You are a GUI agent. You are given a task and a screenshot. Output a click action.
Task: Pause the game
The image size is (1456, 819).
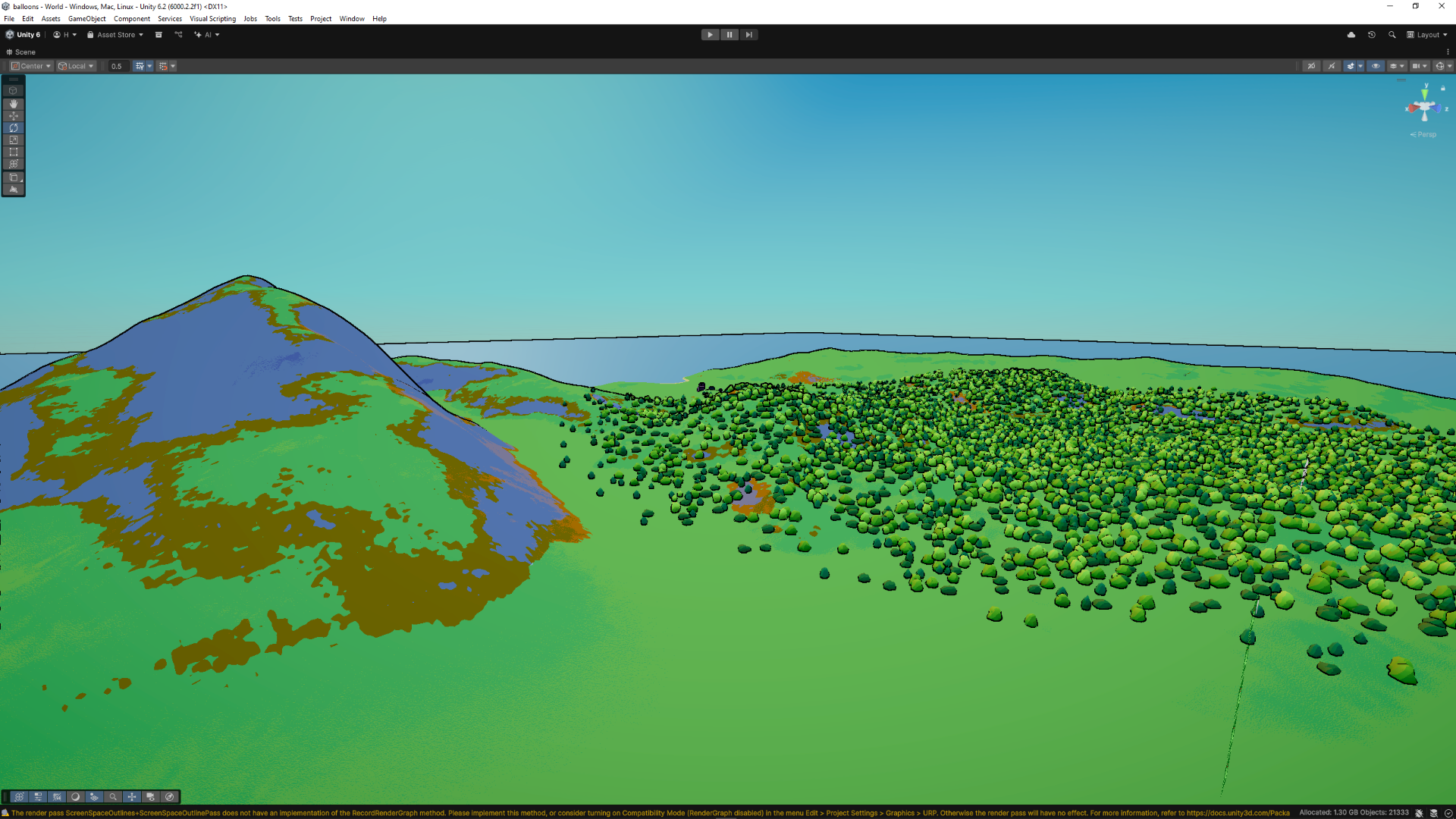(x=730, y=35)
